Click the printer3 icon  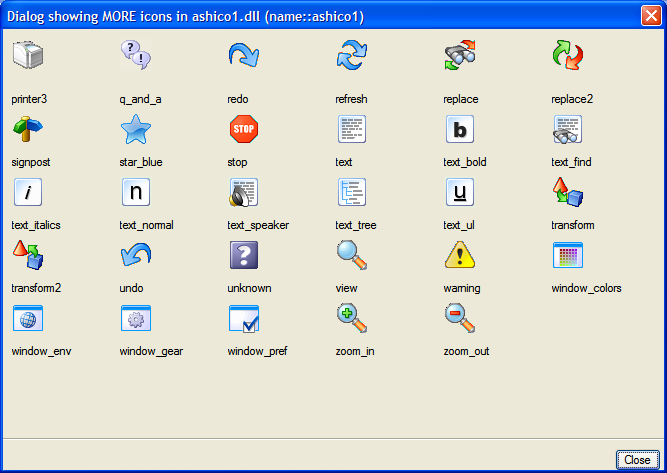[28, 56]
